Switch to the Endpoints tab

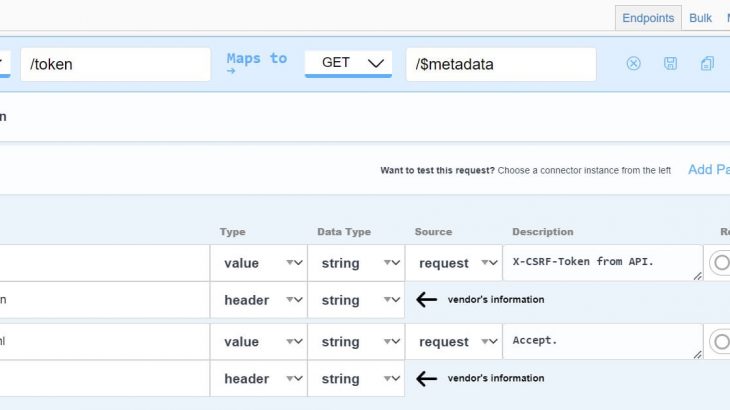pos(648,18)
